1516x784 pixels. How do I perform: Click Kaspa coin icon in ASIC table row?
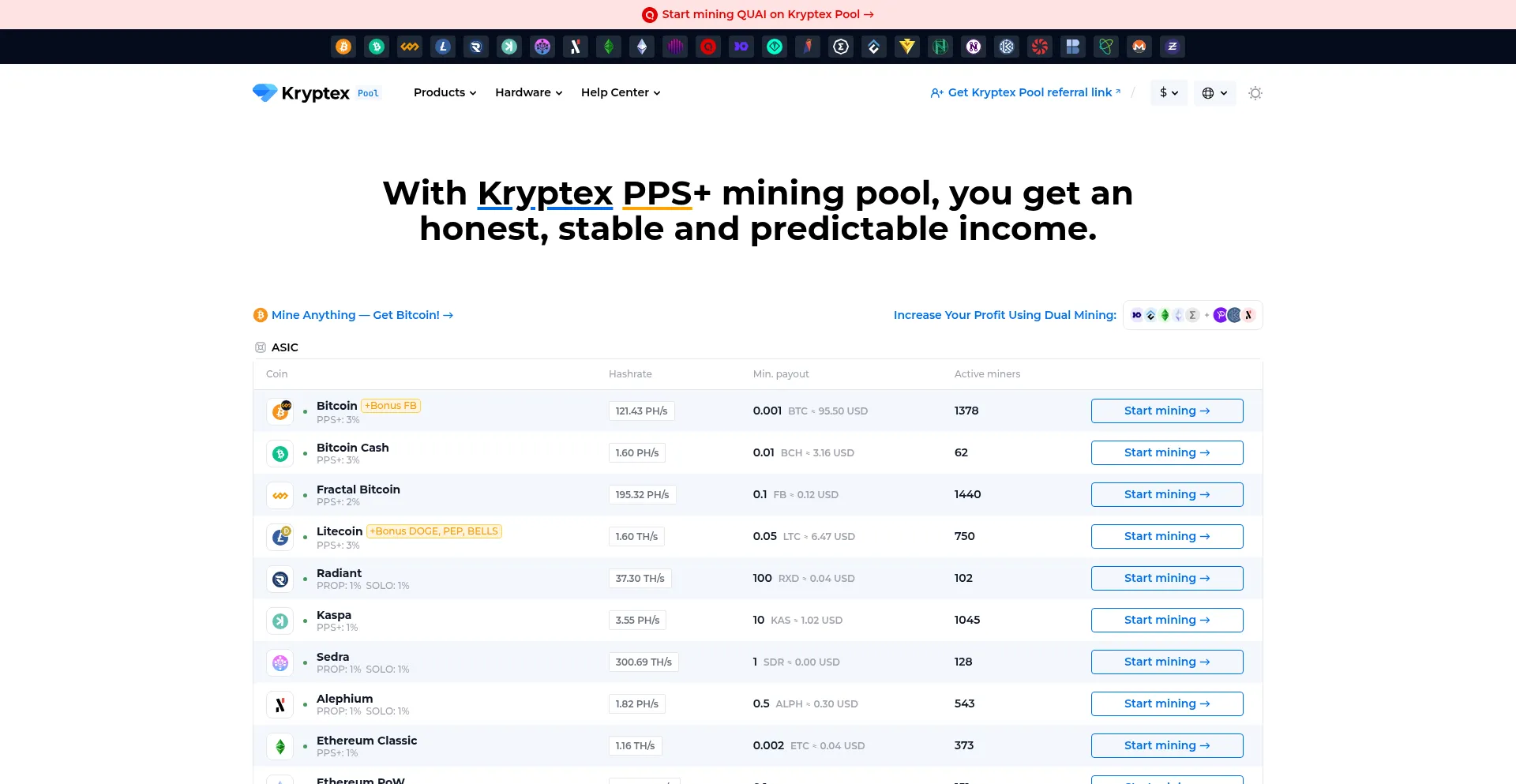[x=280, y=621]
